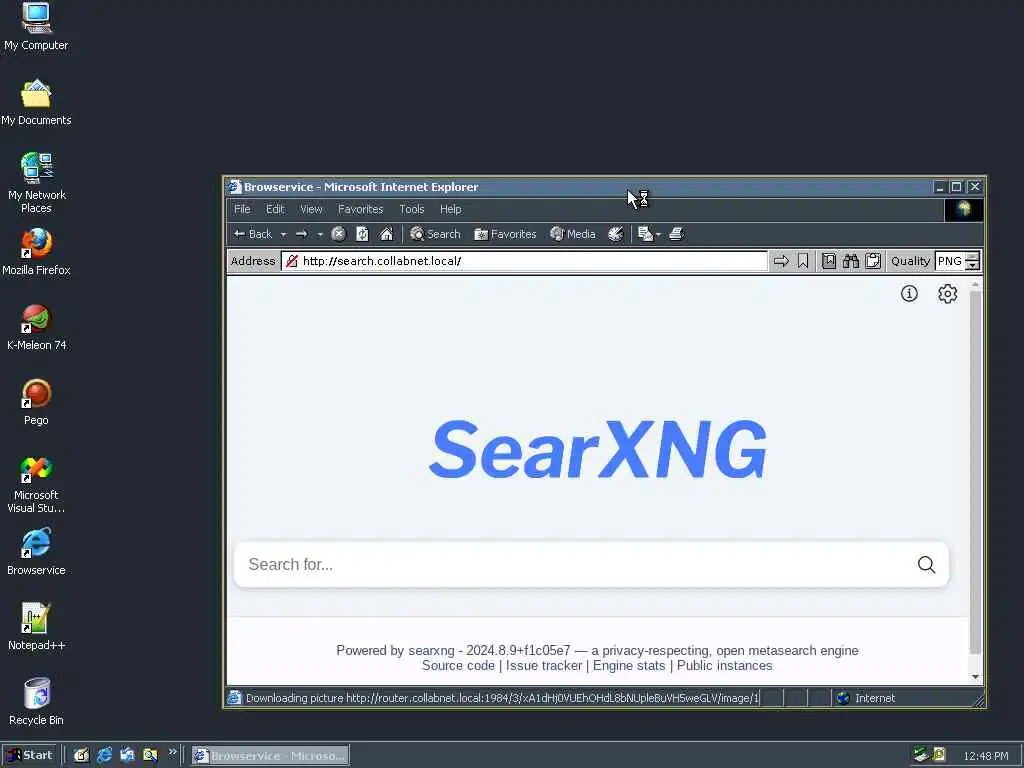Screen dimensions: 1024x768
Task: Click the Quality stepper up arrow
Action: 972,257
